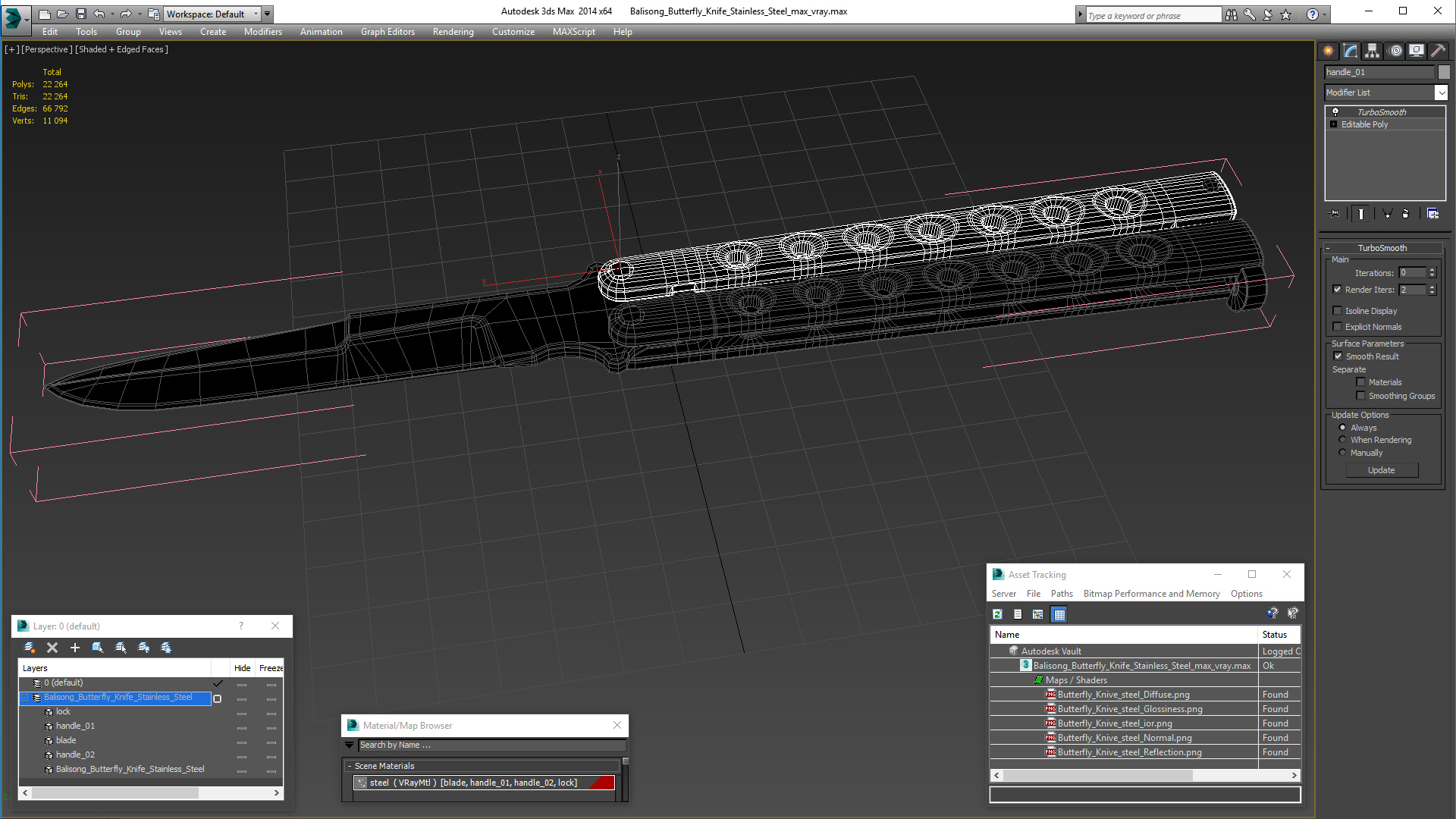Open Asset Tracking Paths menu
The width and height of the screenshot is (1456, 819).
[1062, 594]
